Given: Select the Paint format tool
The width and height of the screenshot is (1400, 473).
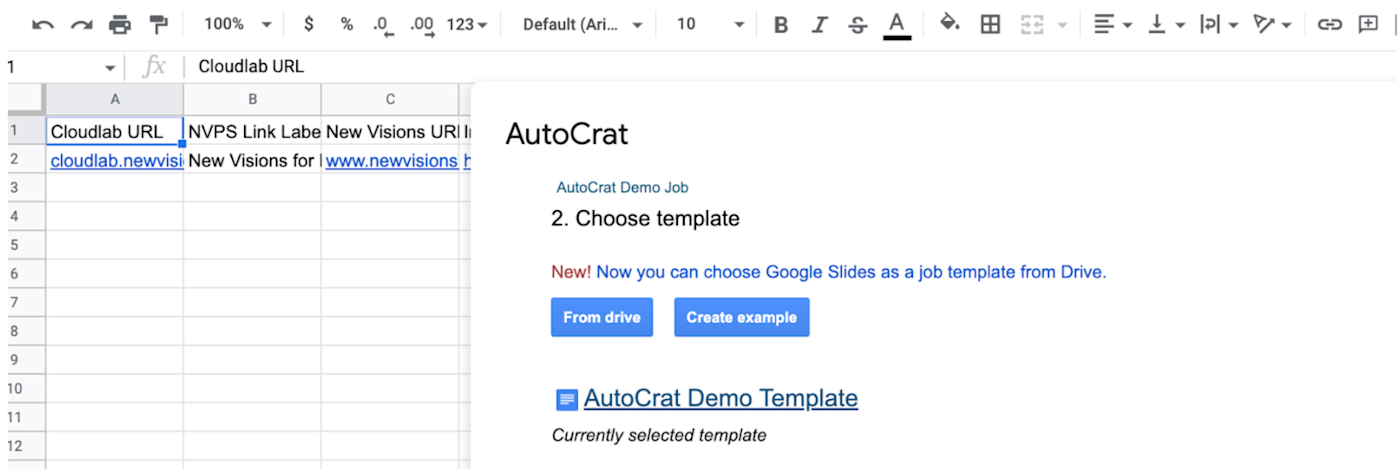Looking at the screenshot, I should (158, 25).
